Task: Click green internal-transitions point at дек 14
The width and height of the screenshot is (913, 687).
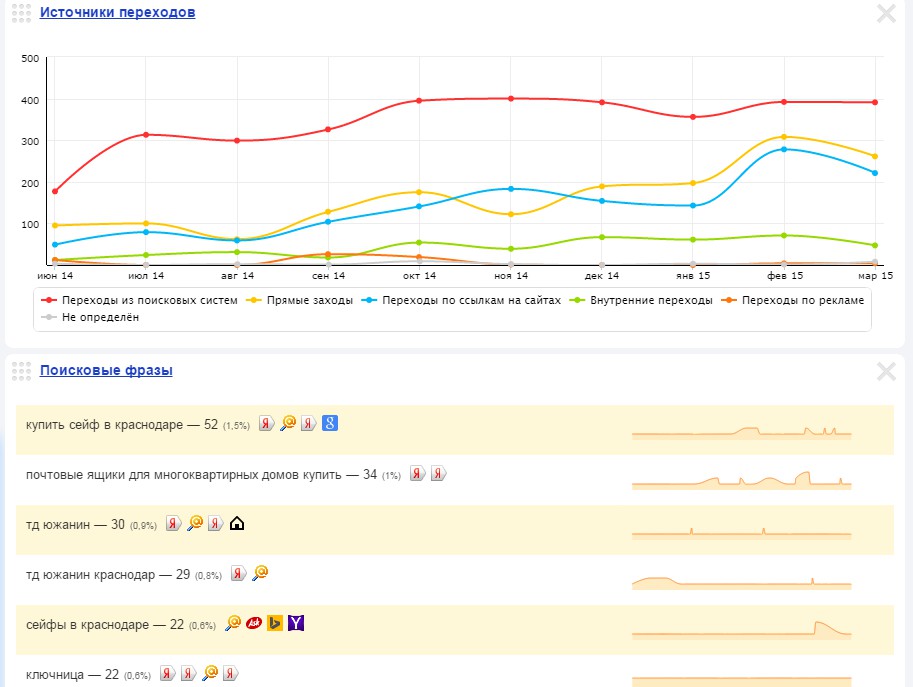Action: point(601,237)
